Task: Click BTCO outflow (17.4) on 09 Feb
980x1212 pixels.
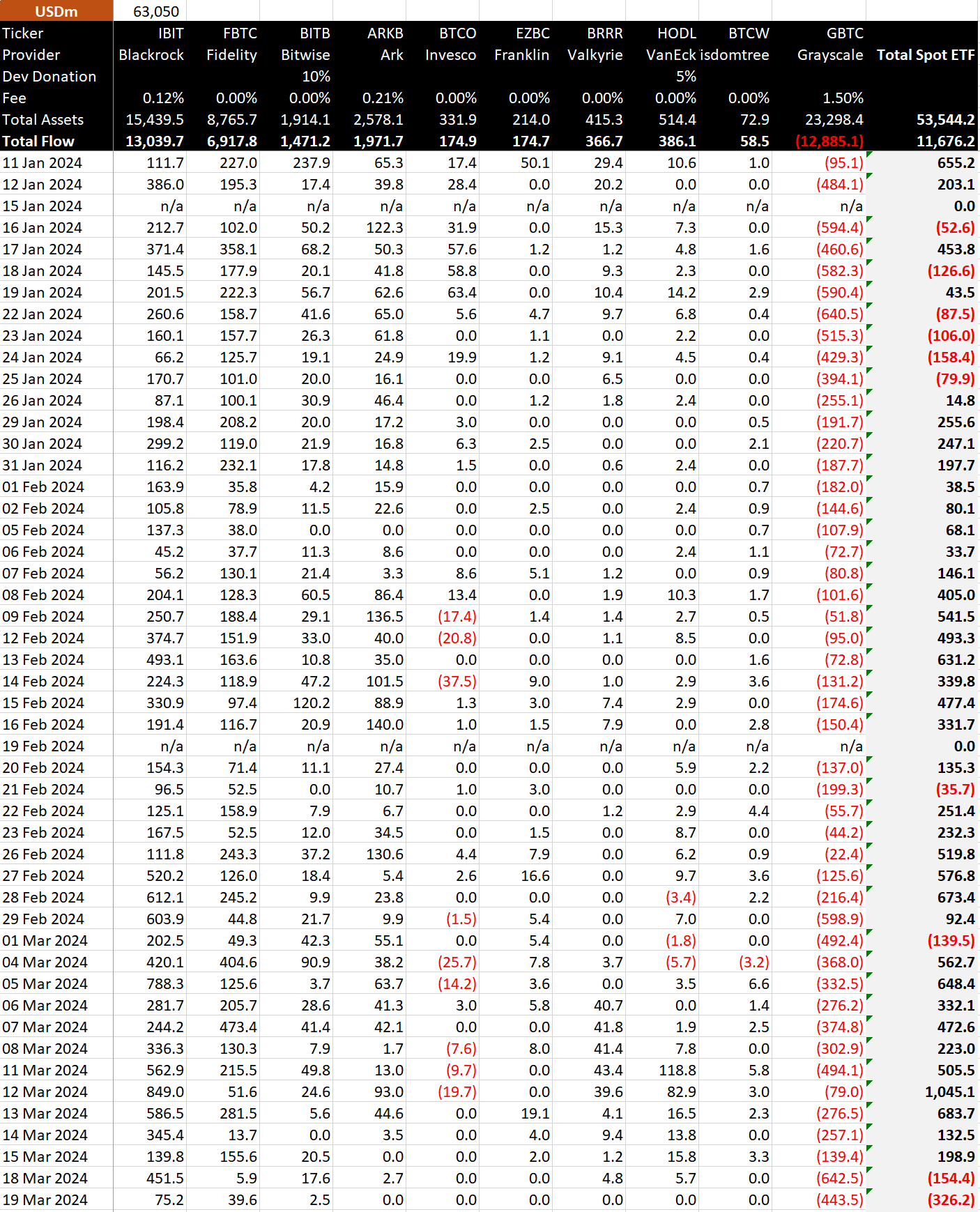Action: click(x=457, y=617)
